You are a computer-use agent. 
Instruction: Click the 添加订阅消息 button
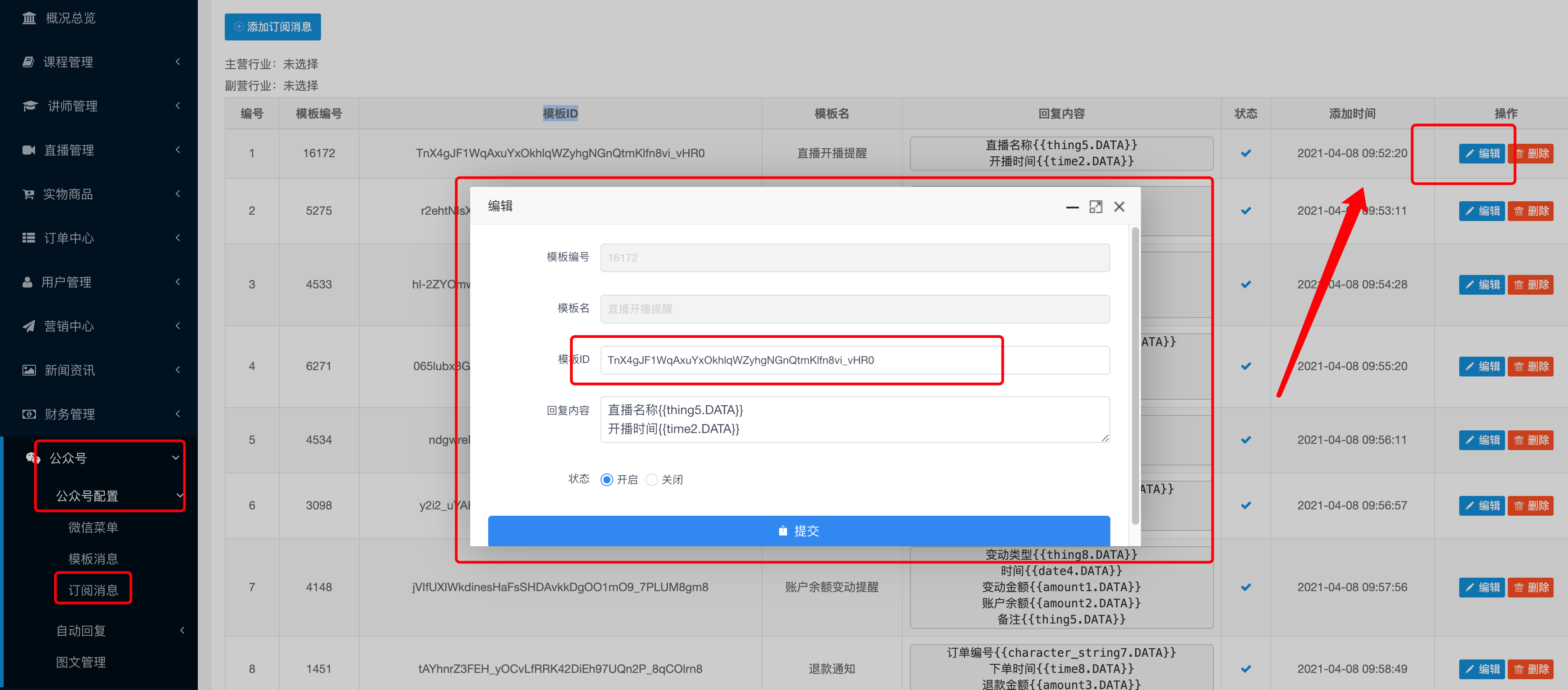pos(272,27)
